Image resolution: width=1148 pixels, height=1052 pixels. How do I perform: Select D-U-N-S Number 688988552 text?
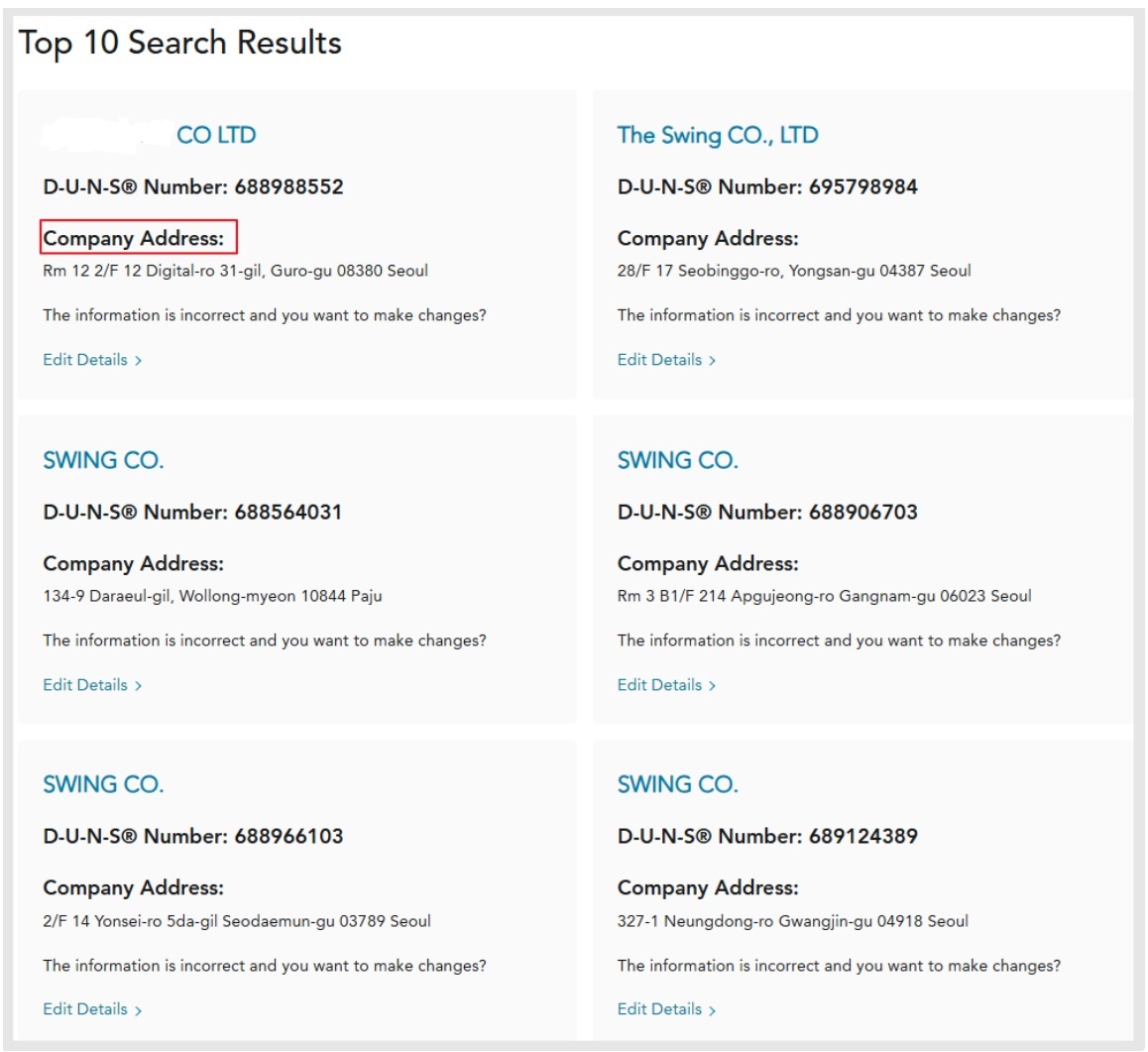coord(193,186)
